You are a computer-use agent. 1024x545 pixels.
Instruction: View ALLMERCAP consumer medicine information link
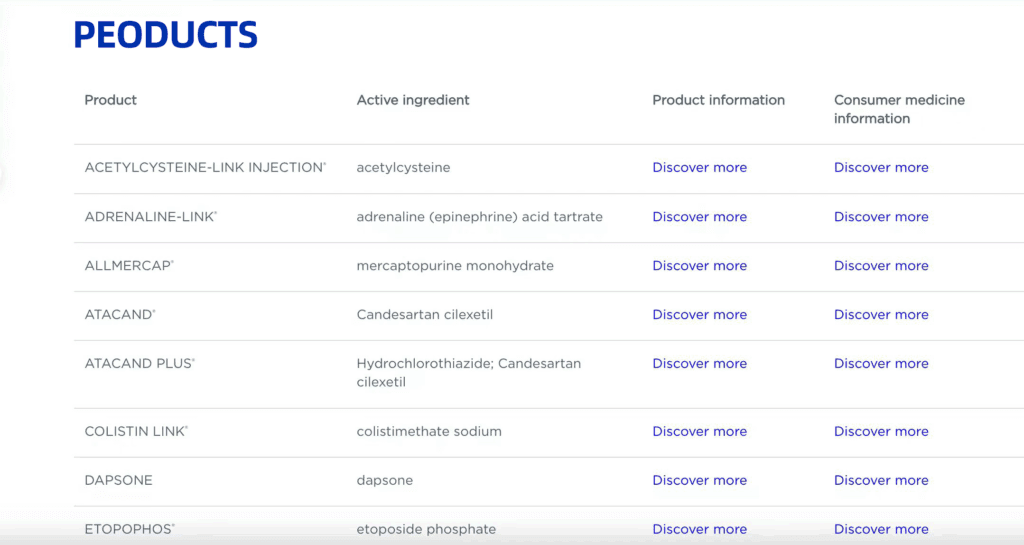click(881, 266)
